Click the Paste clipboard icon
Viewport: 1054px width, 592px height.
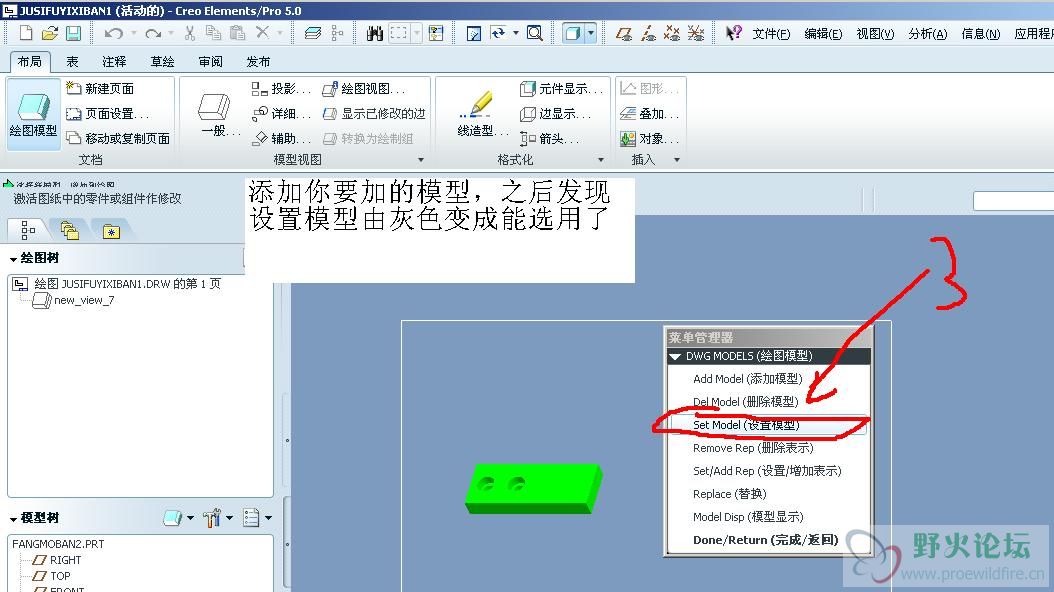(x=237, y=32)
